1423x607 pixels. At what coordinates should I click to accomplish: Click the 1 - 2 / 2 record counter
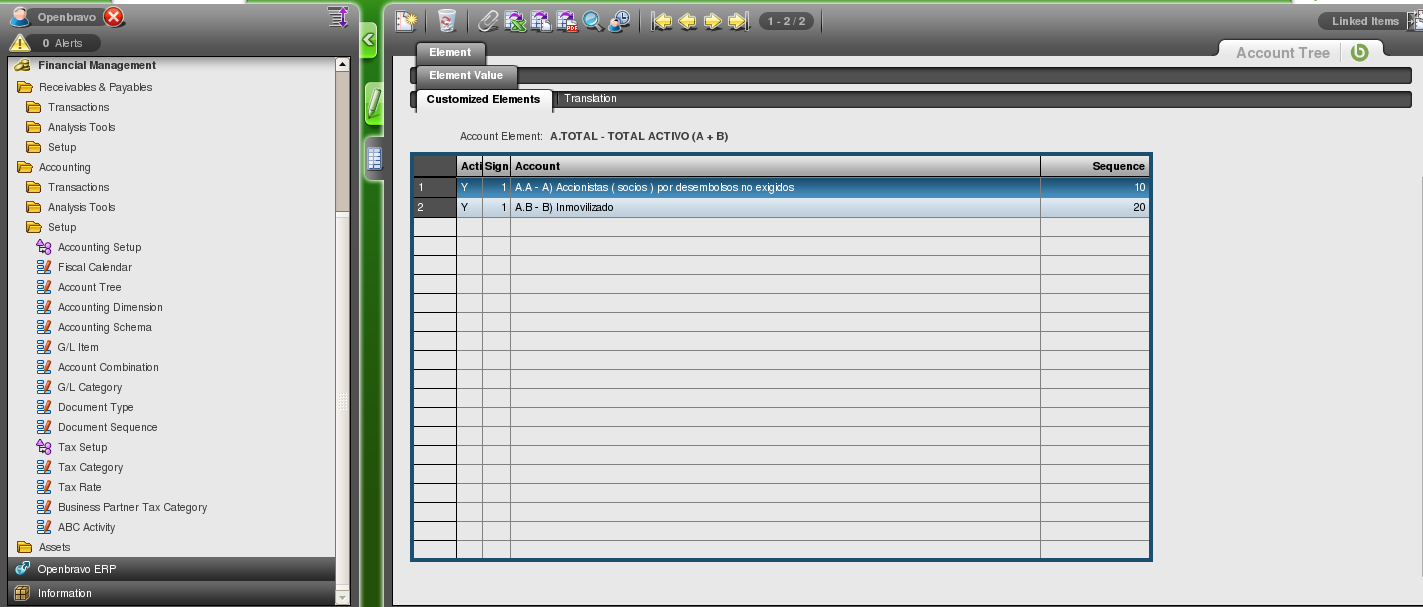pos(786,21)
